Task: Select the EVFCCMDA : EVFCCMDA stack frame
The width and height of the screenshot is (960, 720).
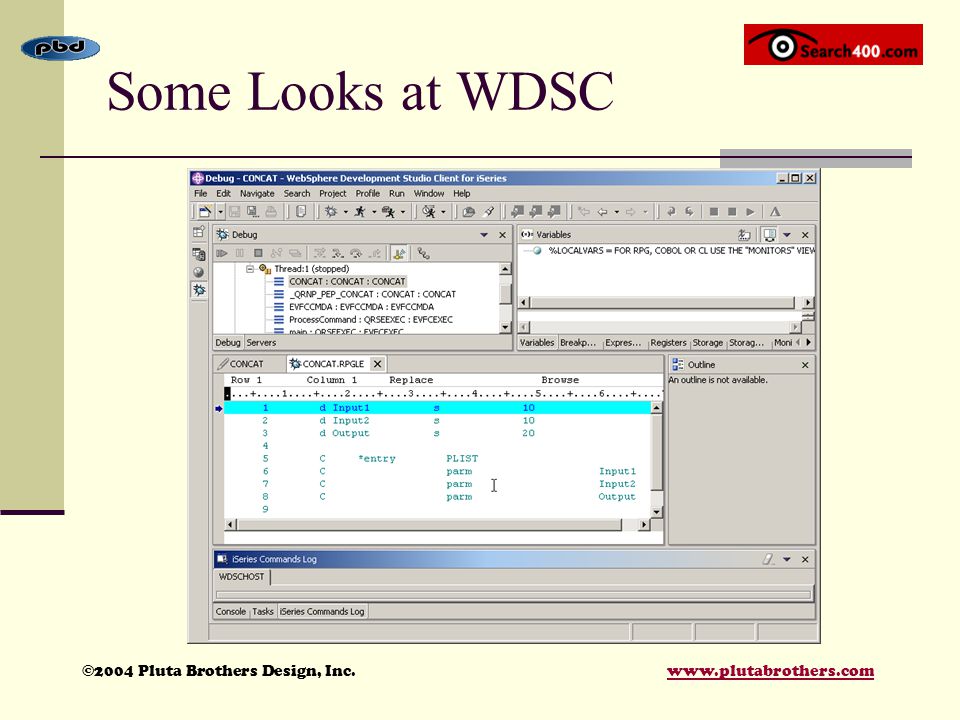Action: [x=361, y=307]
